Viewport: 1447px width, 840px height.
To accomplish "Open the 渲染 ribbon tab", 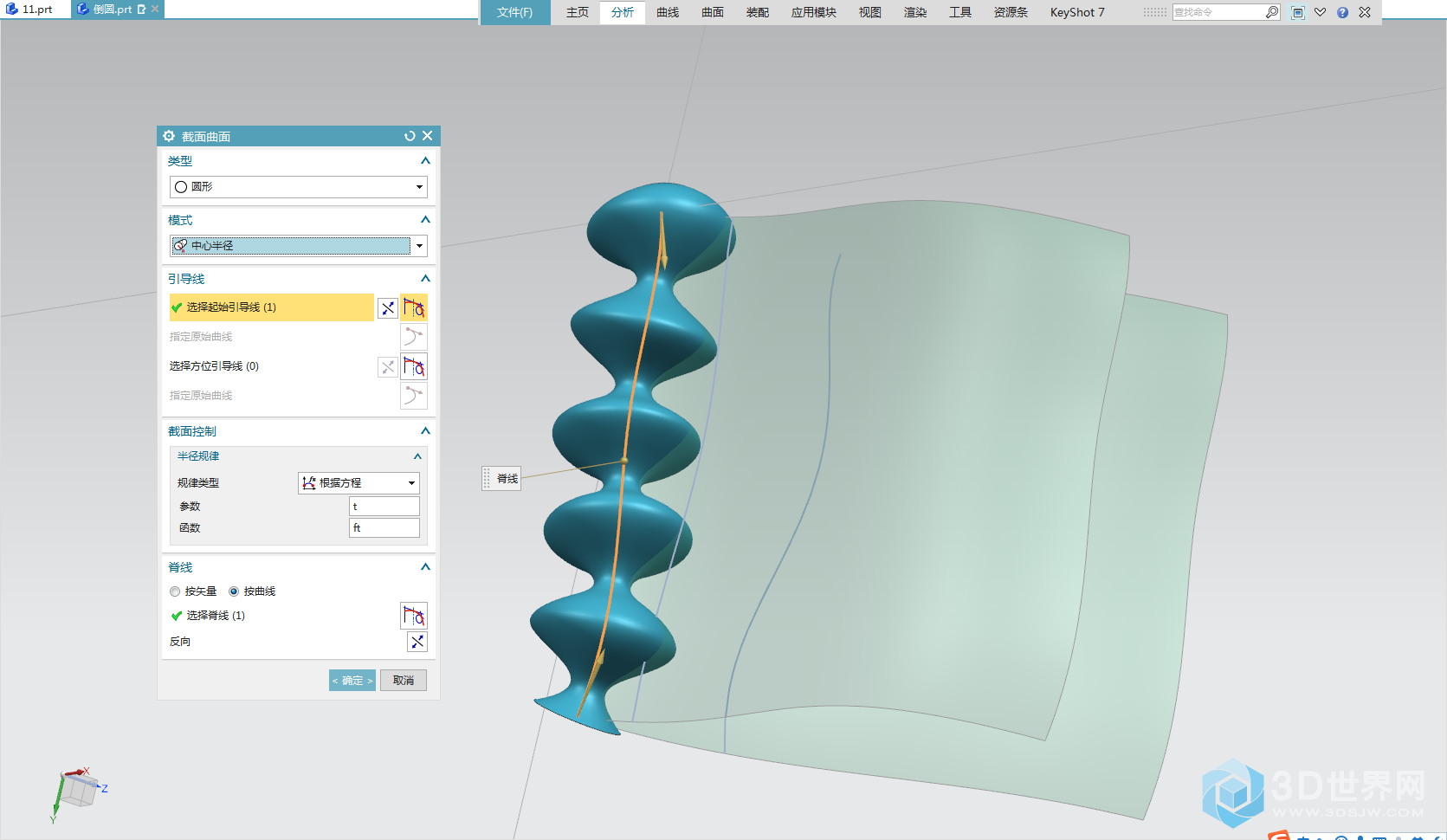I will (x=915, y=12).
